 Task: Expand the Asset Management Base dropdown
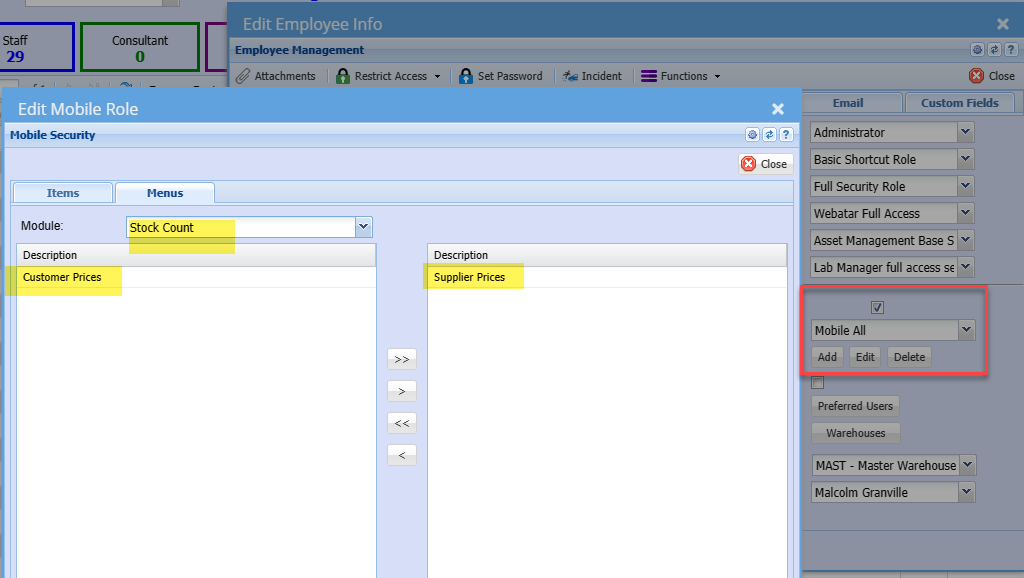point(966,240)
